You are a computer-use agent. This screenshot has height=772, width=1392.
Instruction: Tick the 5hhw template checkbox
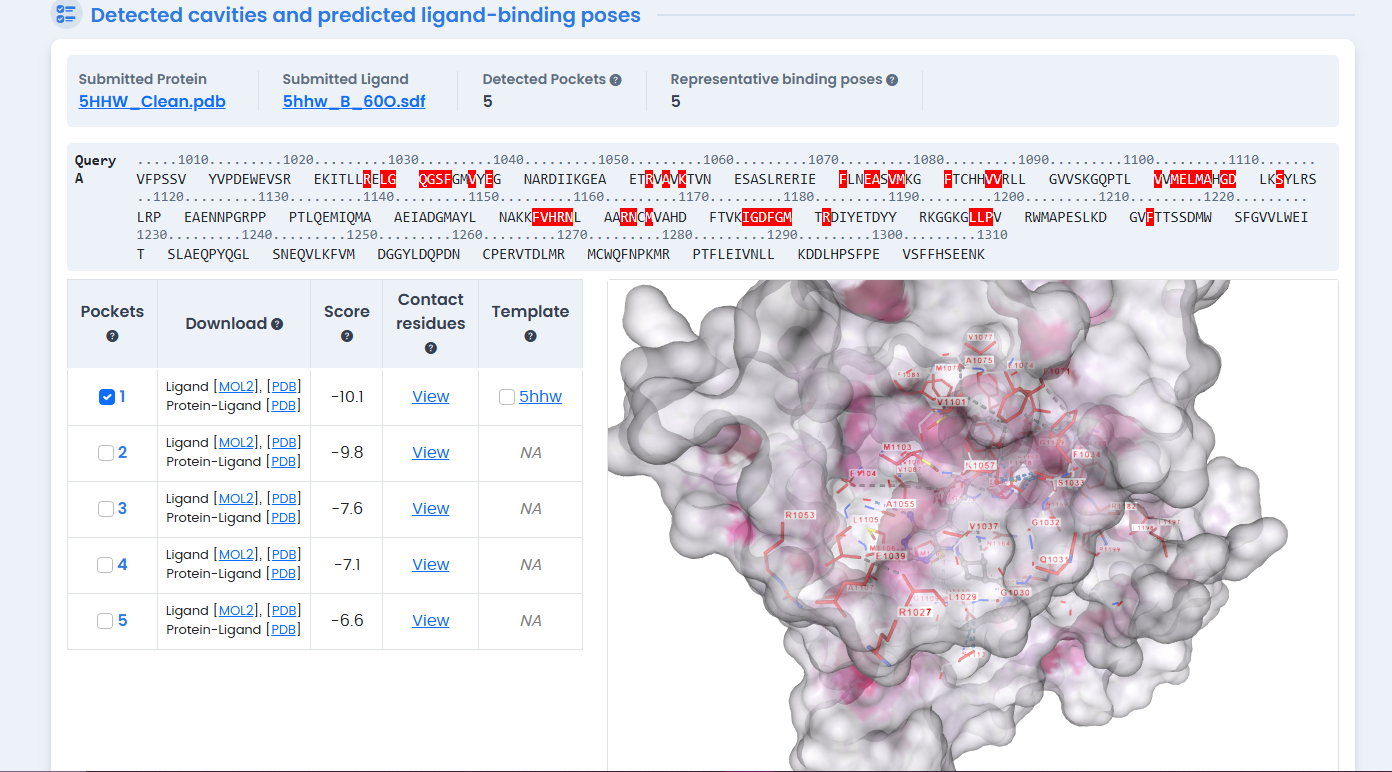(x=507, y=397)
